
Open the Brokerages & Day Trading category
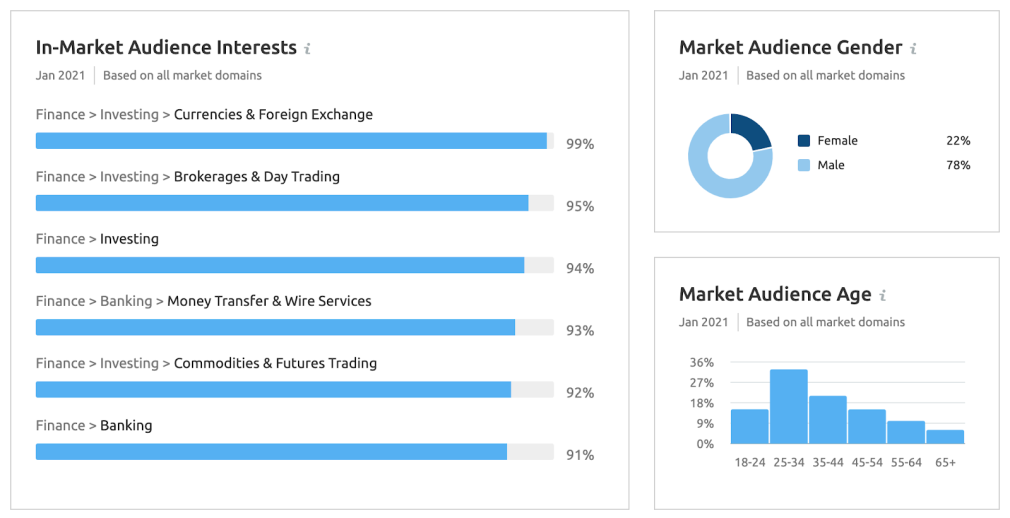(x=257, y=177)
